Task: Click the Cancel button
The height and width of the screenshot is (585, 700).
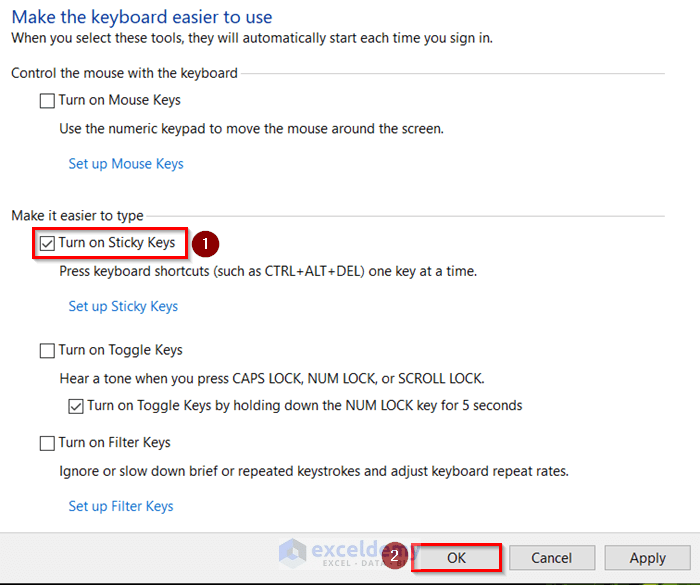Action: [x=552, y=558]
